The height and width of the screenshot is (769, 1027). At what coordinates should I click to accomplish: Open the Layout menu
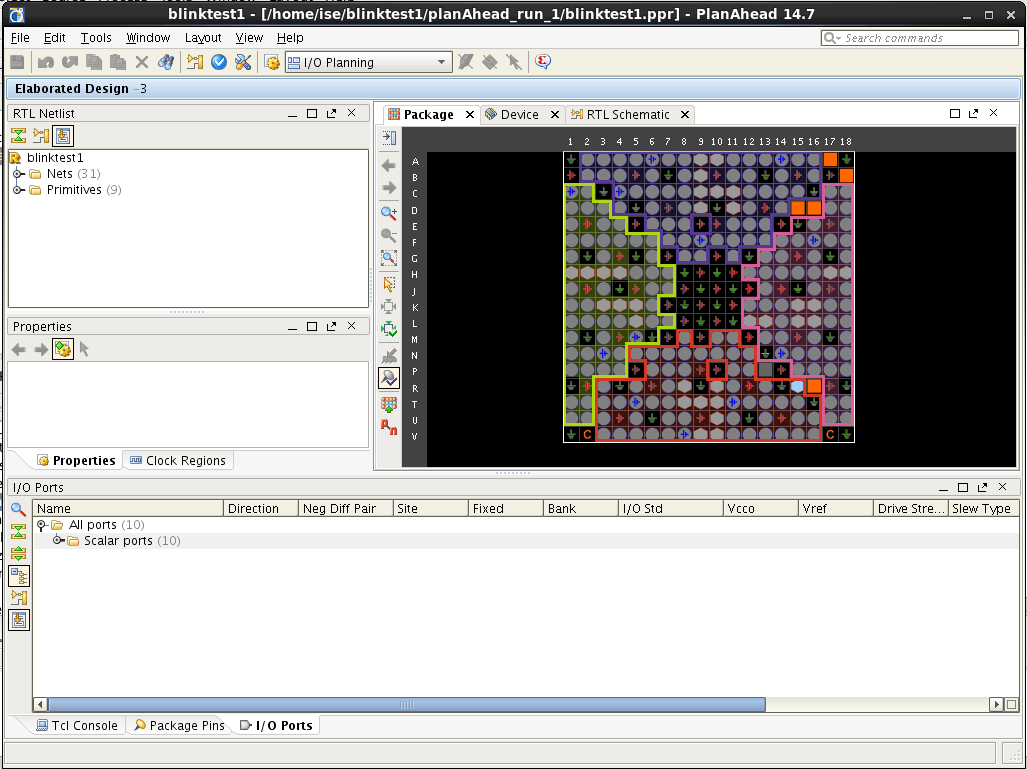pos(203,38)
